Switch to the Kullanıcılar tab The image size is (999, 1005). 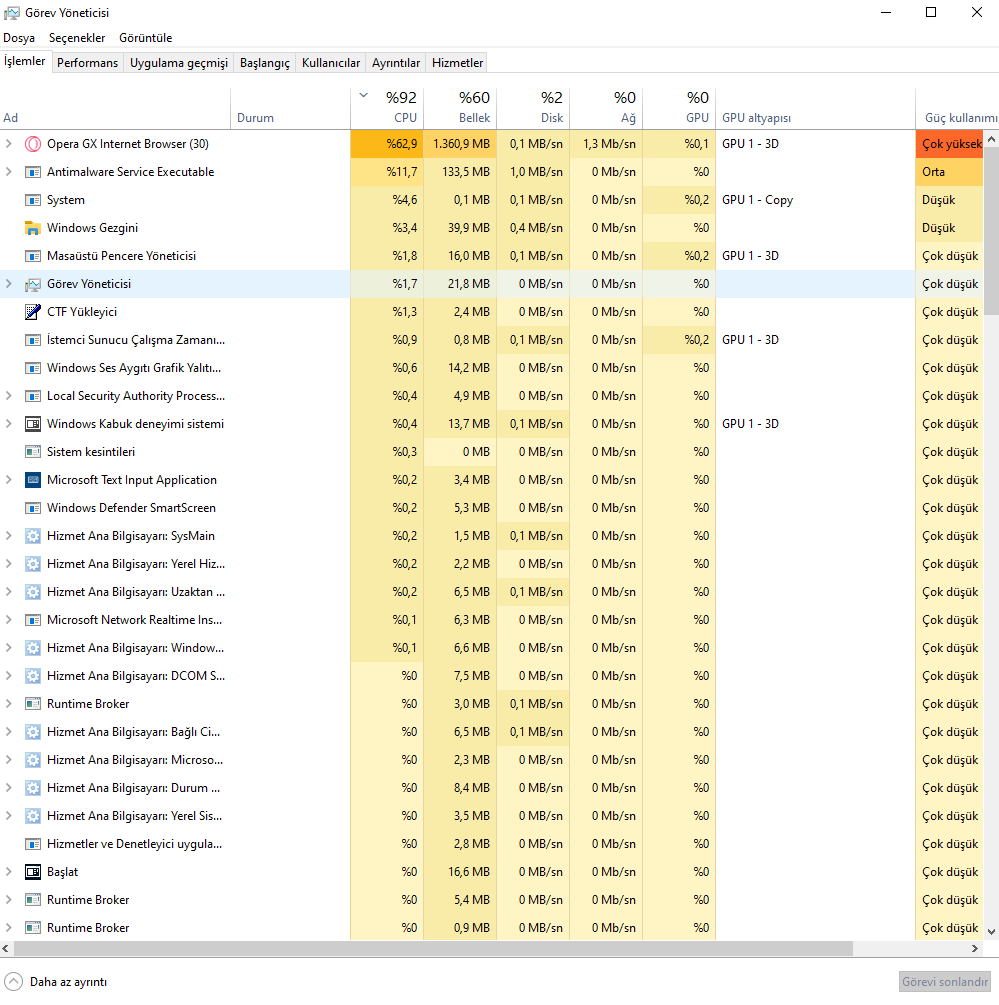[x=331, y=63]
